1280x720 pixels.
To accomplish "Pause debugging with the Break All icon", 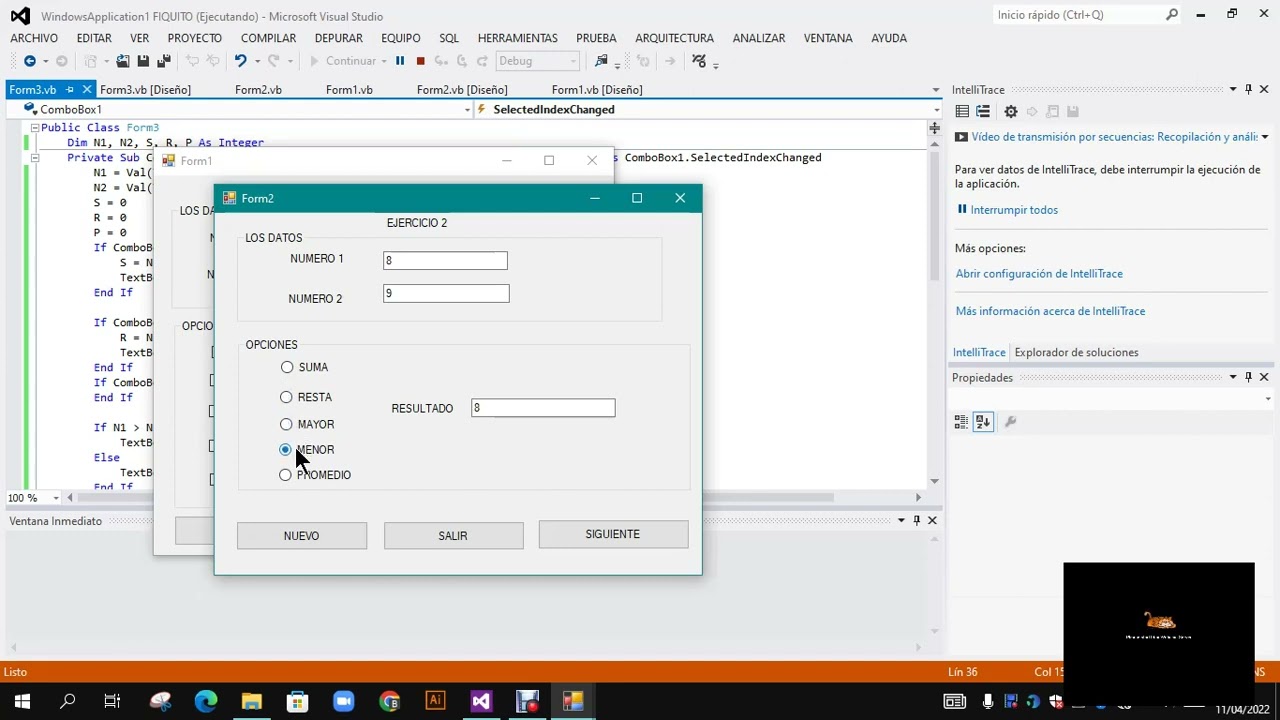I will [x=400, y=61].
